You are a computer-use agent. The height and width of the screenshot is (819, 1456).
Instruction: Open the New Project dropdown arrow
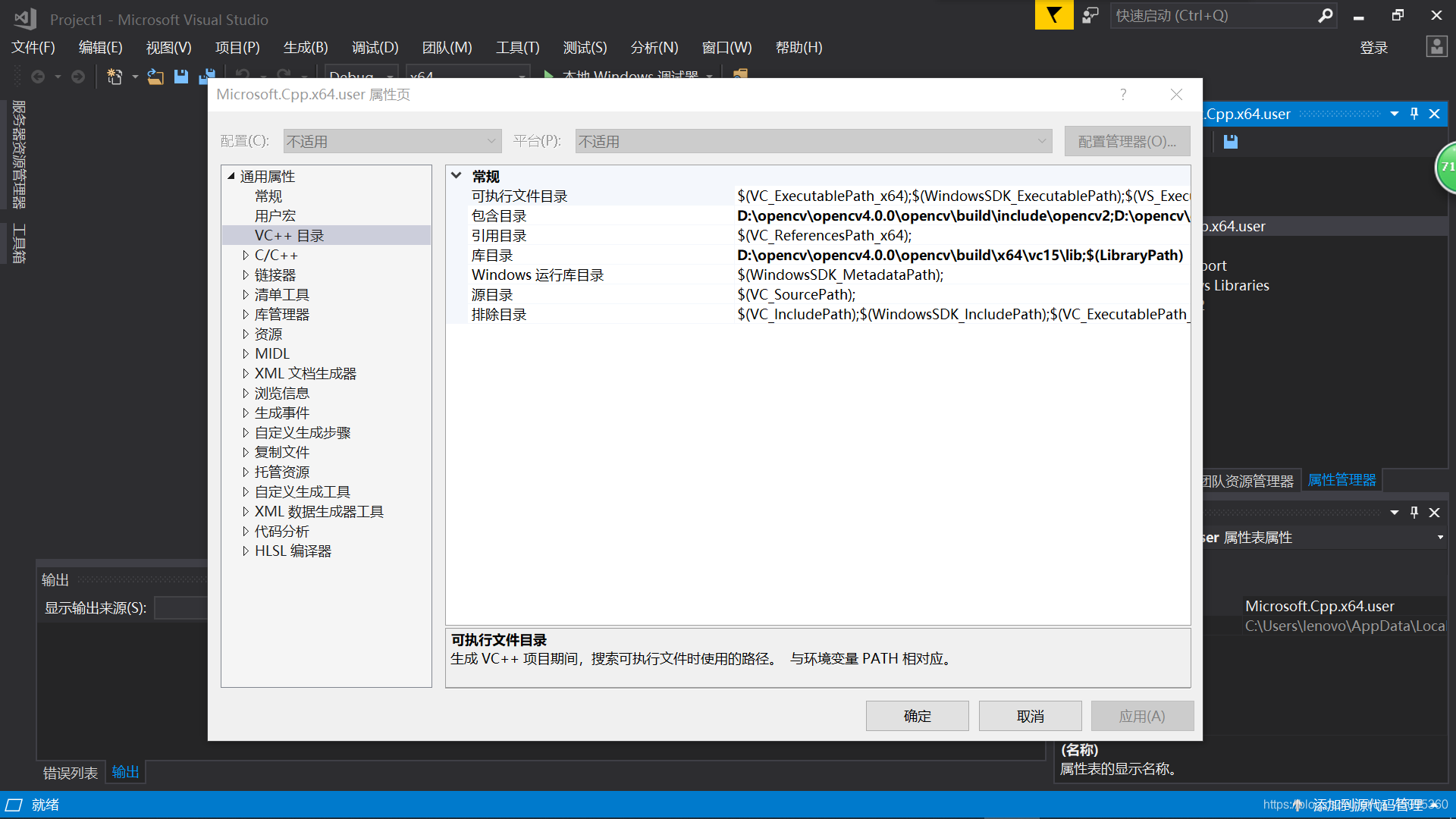[x=134, y=77]
